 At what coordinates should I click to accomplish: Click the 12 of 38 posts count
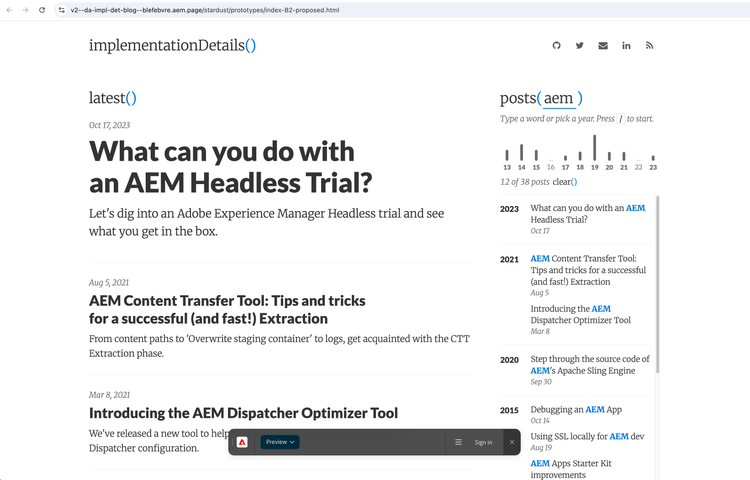click(525, 182)
